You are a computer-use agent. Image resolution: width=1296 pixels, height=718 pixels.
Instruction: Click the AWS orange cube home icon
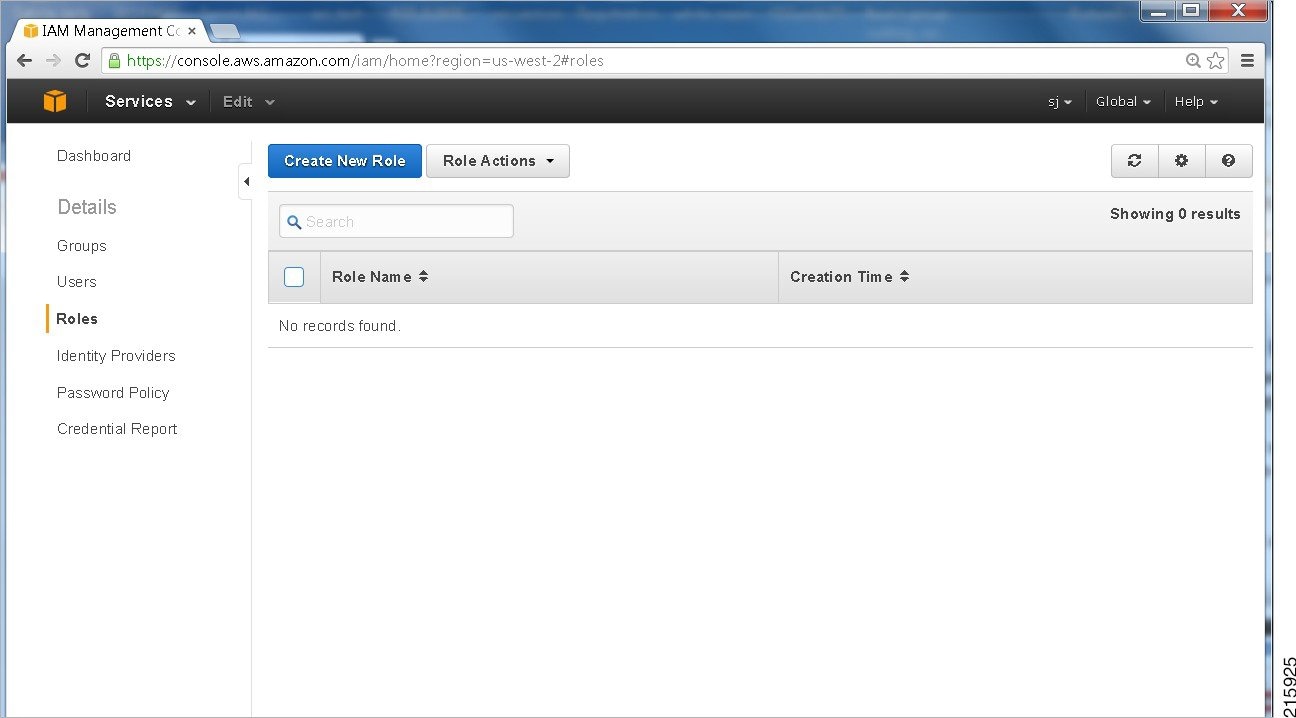point(54,101)
